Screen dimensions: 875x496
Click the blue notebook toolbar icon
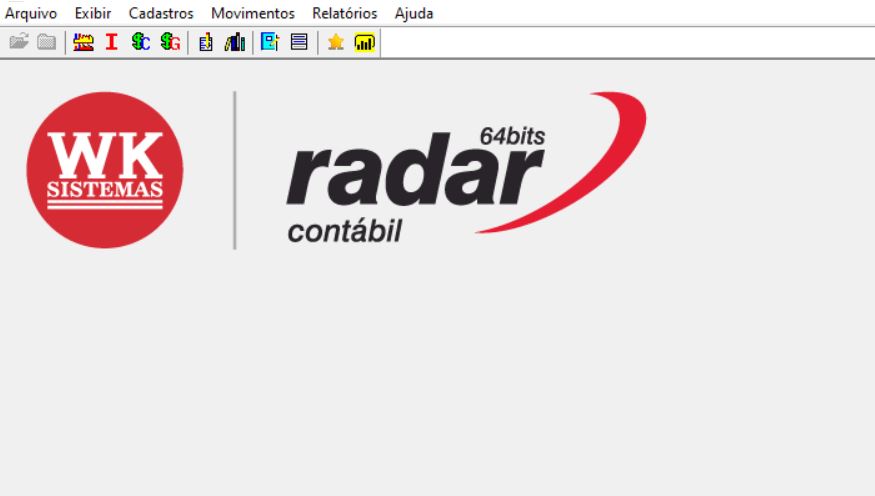(270, 42)
